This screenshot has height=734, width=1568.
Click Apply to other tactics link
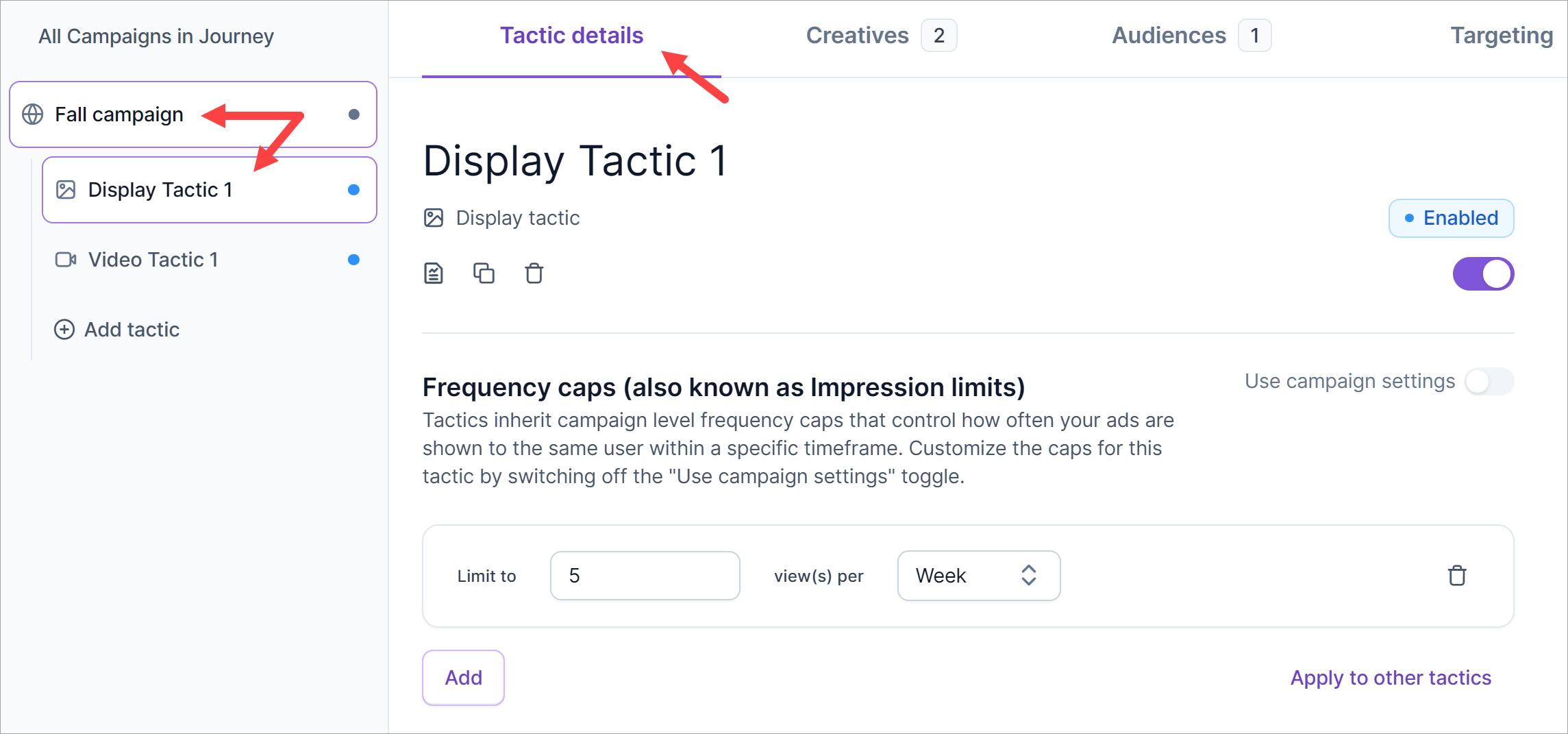tap(1390, 678)
